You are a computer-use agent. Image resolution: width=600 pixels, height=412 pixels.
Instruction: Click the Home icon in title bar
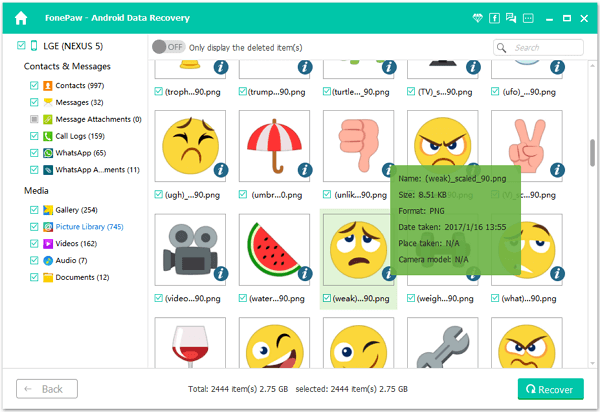click(x=21, y=18)
